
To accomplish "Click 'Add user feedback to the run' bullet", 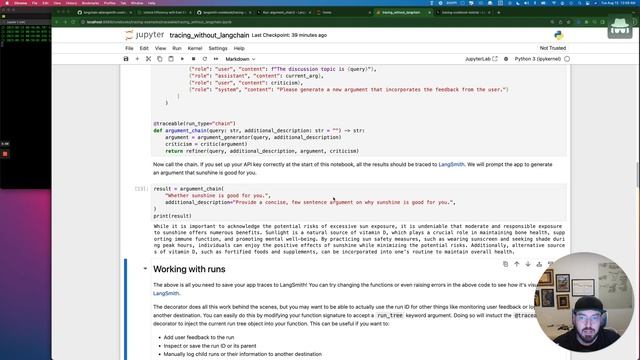I will pos(199,338).
